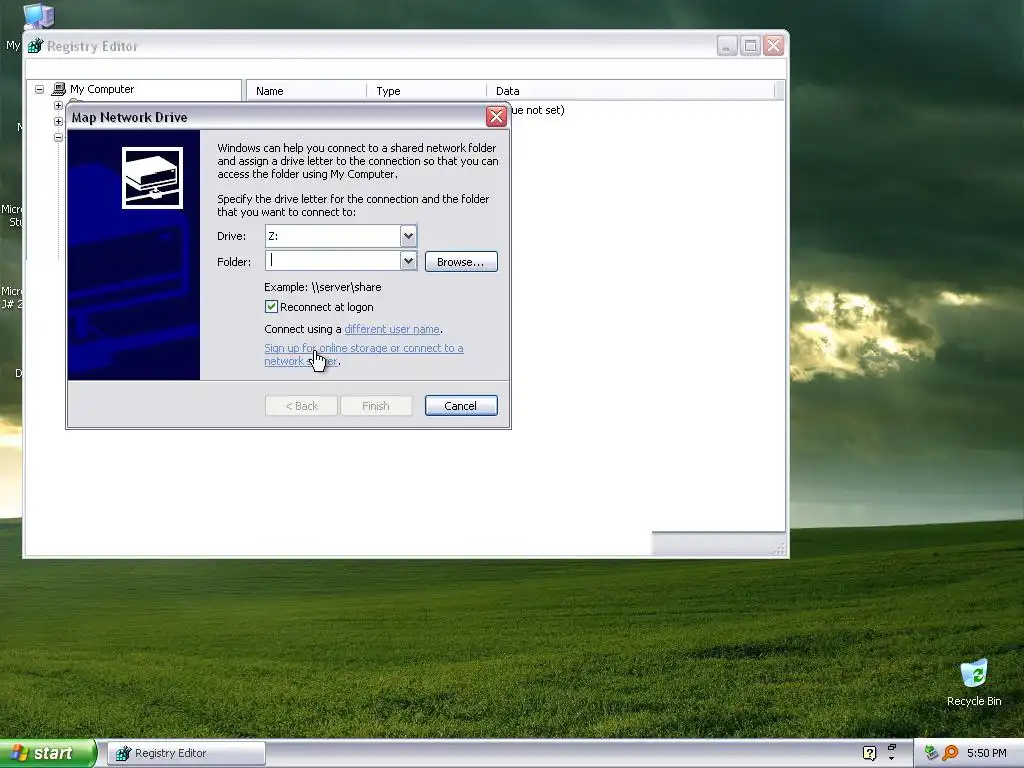Click the Browse... button
Screen dimensions: 1024x768
461,262
